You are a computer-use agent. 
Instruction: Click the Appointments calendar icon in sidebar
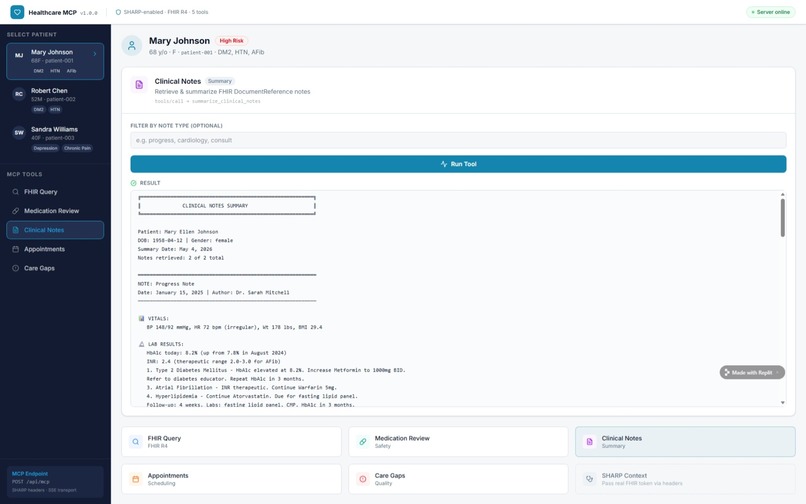15,249
